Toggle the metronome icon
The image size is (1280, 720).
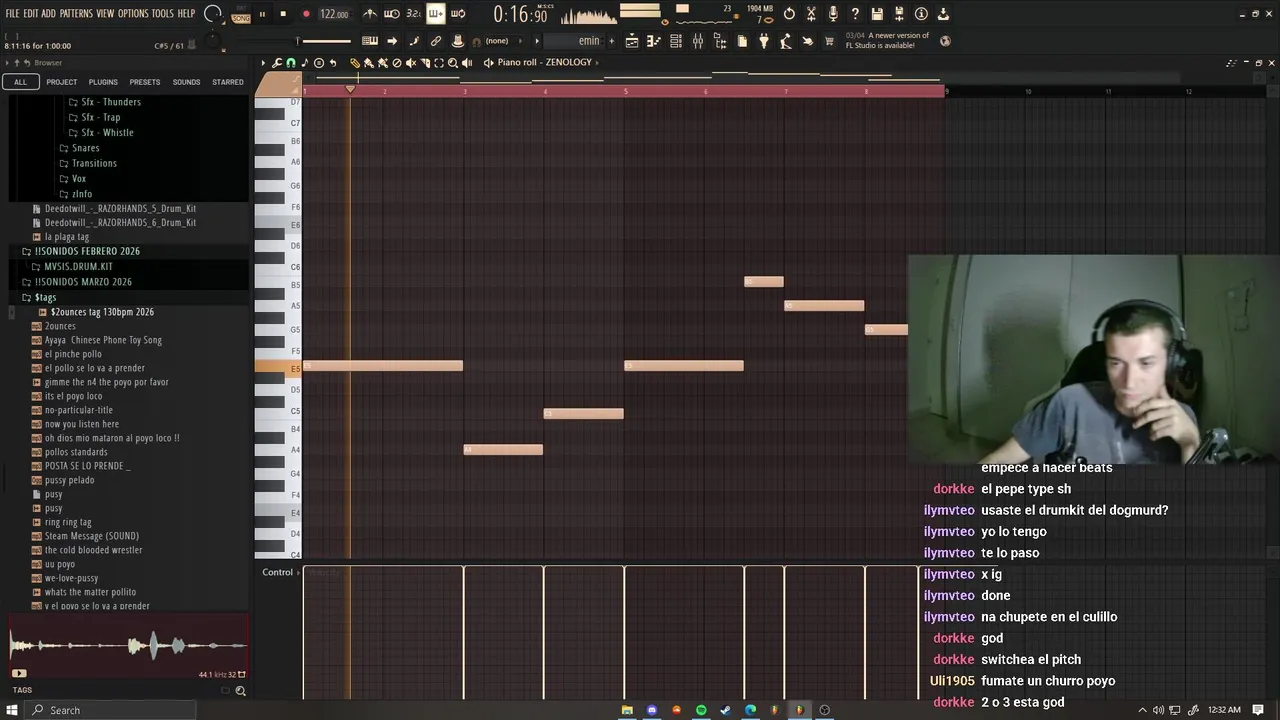[x=370, y=14]
